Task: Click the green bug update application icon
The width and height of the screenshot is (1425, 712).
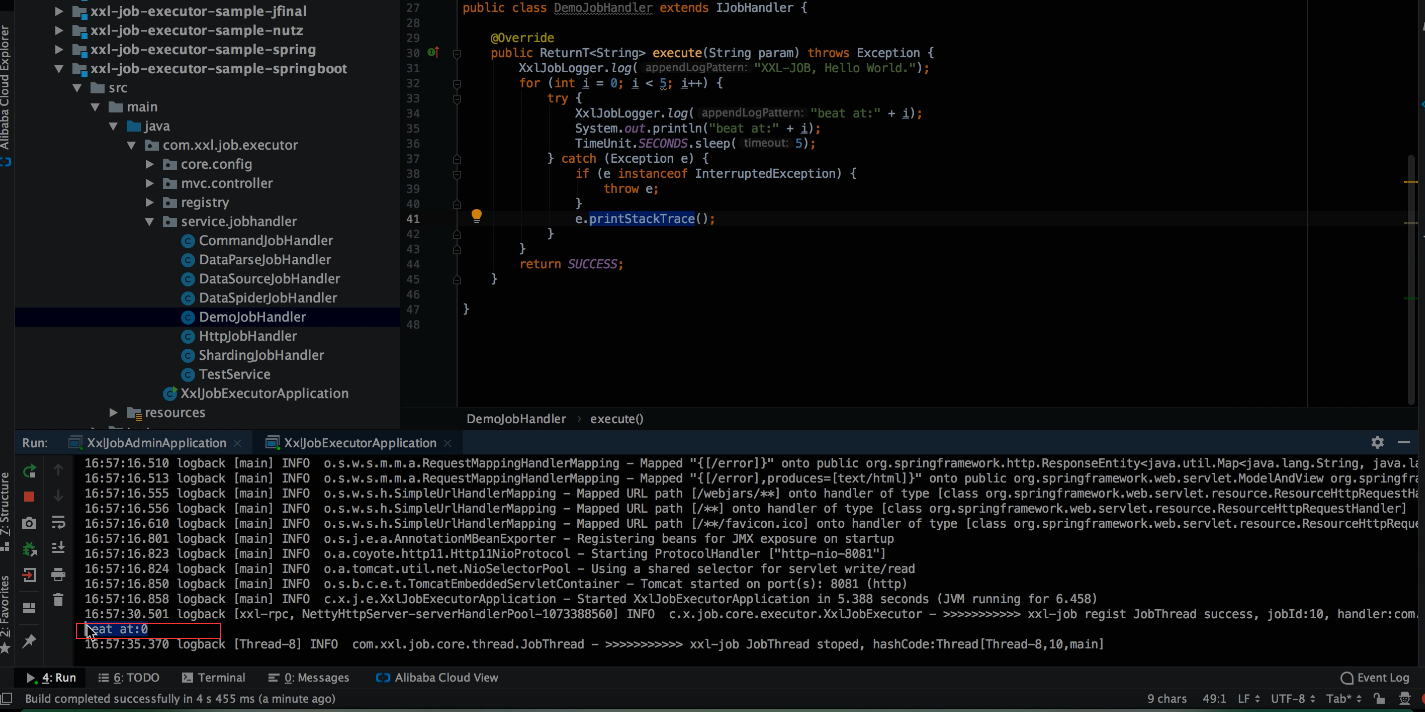Action: point(29,549)
